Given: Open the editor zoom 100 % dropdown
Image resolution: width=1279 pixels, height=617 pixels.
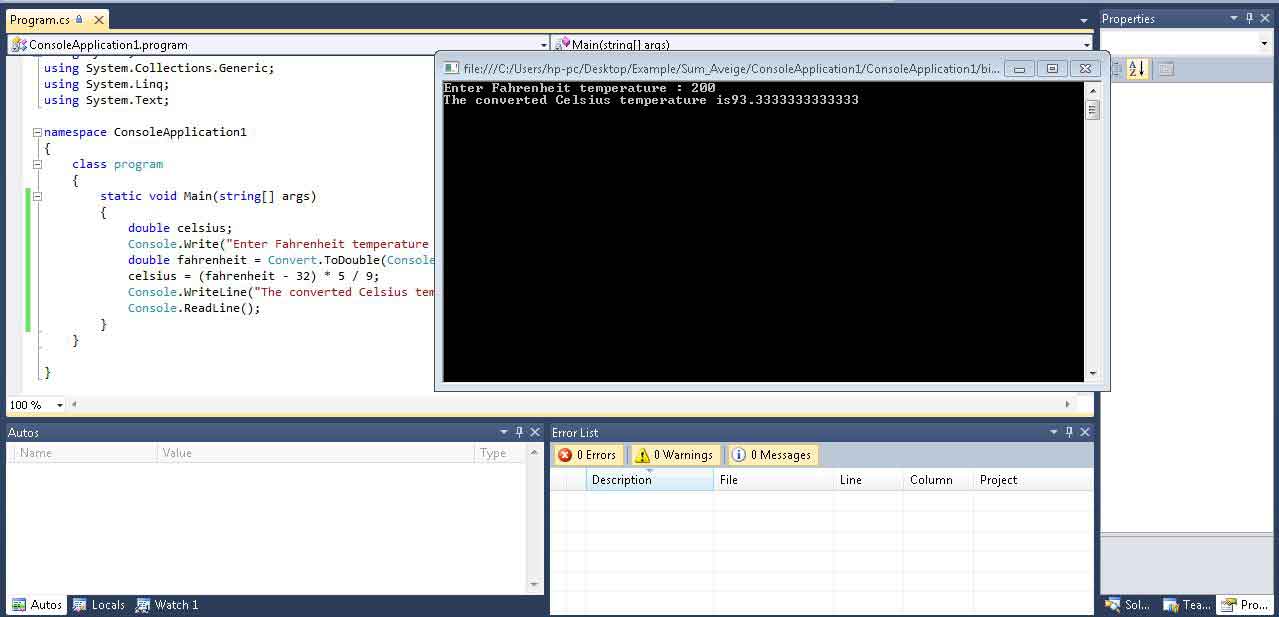Looking at the screenshot, I should [x=59, y=405].
